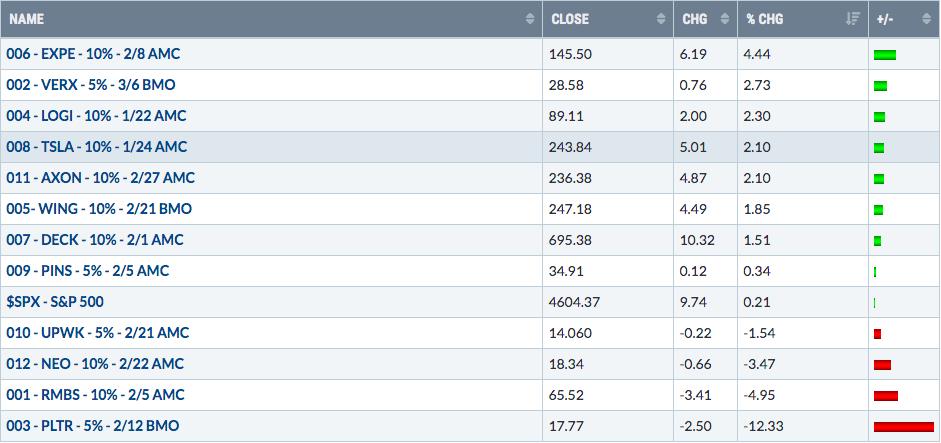Open the 006 - EXPE symbol link

tap(93, 54)
